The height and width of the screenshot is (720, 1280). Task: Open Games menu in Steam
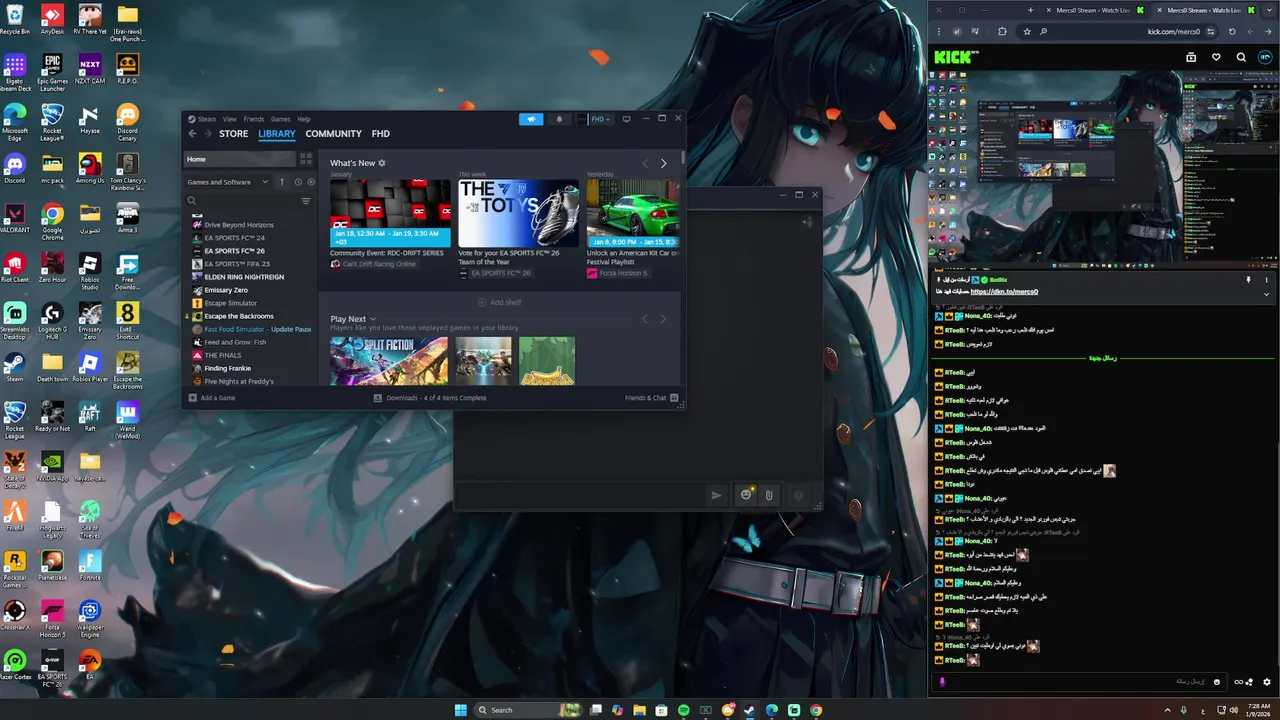point(281,119)
